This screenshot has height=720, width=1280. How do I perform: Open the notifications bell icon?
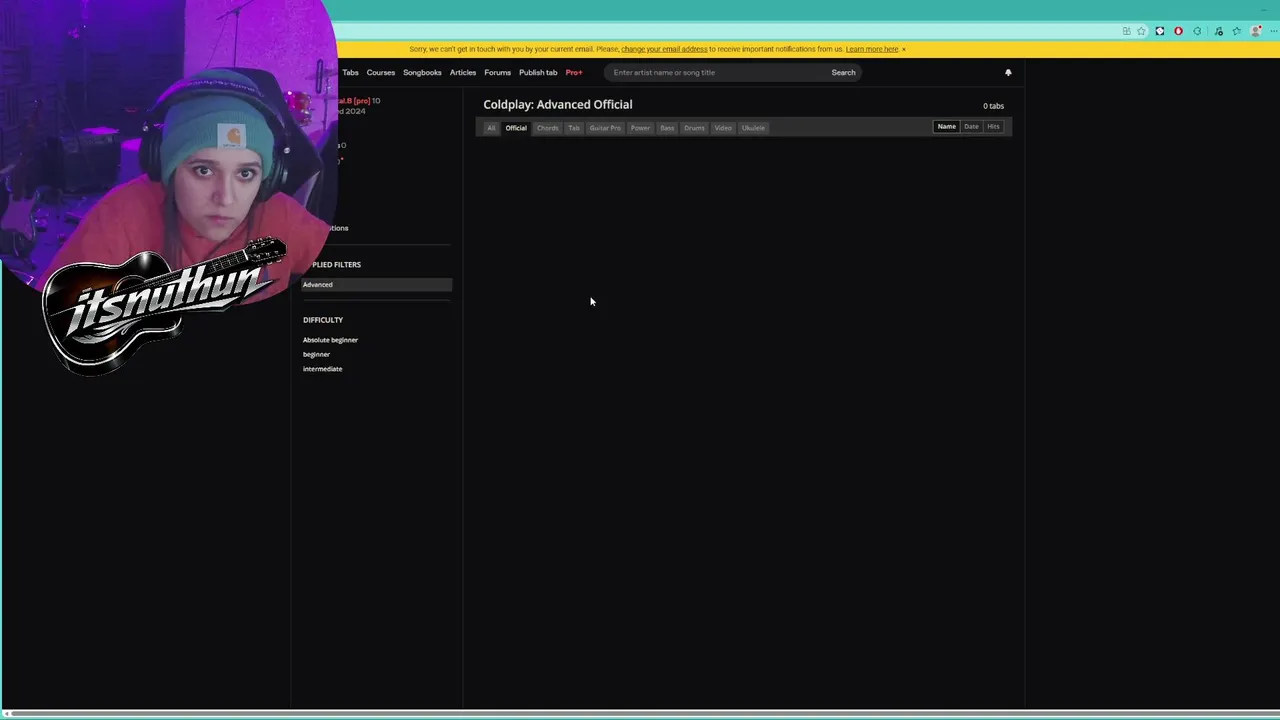(x=1008, y=72)
